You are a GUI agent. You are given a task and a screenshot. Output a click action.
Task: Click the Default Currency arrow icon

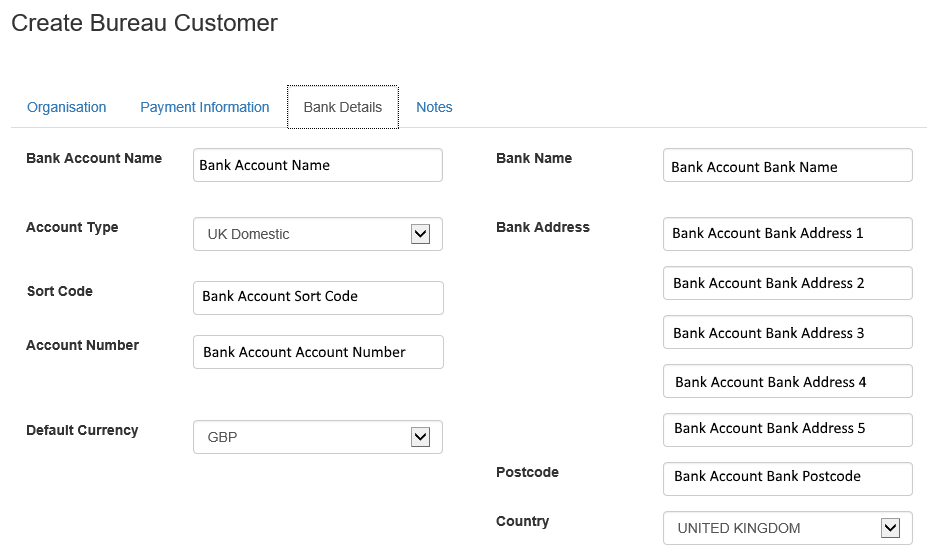420,437
